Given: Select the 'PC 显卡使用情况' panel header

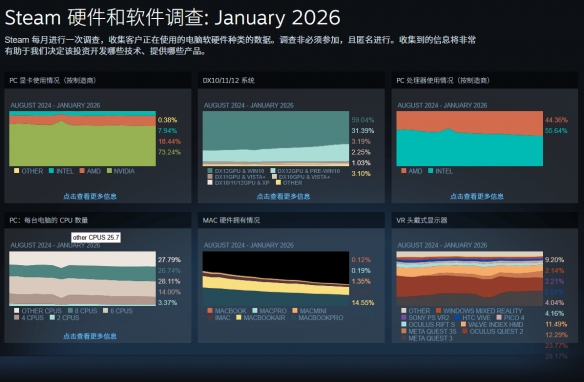Looking at the screenshot, I should tap(98, 80).
